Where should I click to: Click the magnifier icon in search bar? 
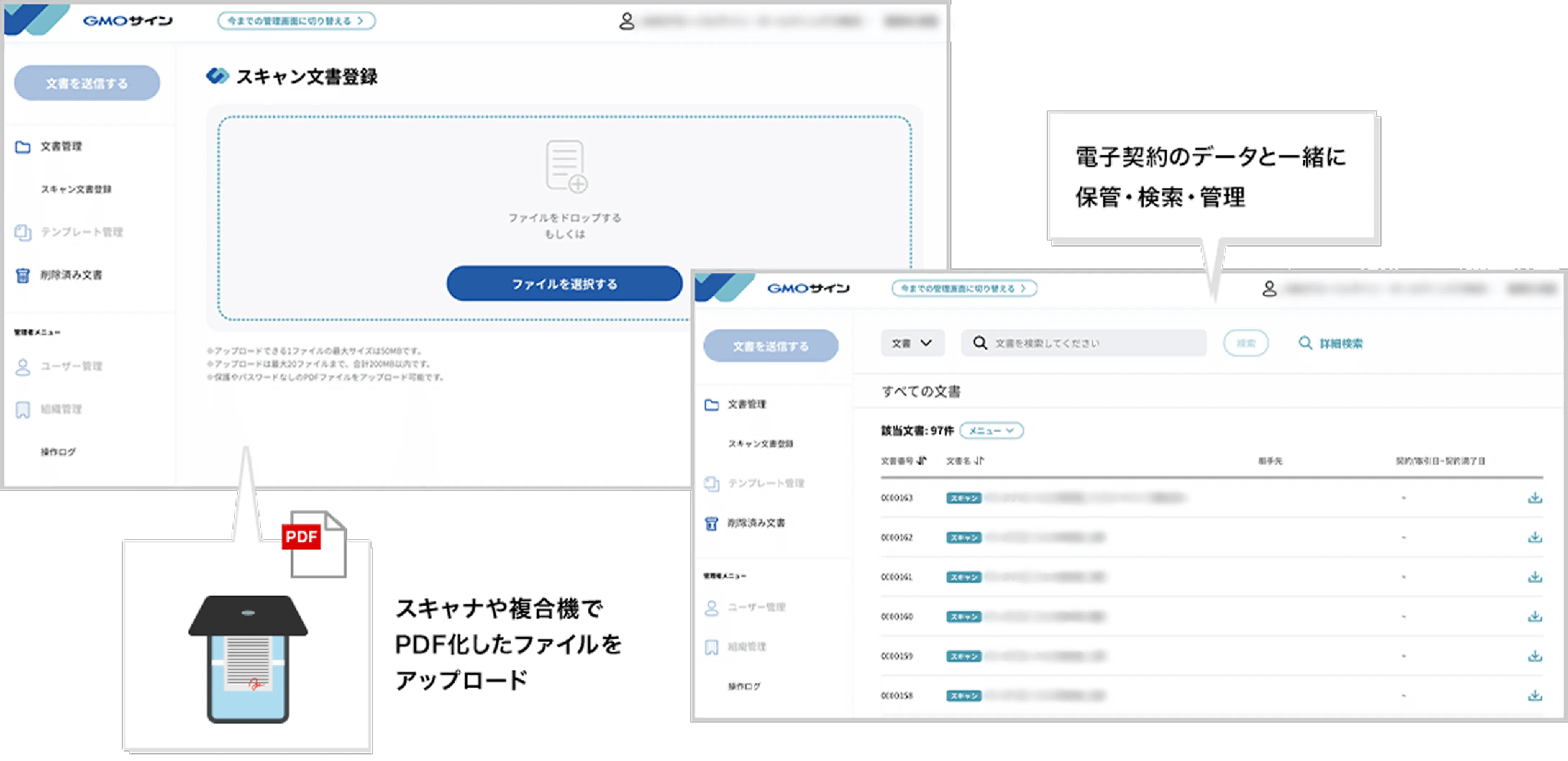980,343
